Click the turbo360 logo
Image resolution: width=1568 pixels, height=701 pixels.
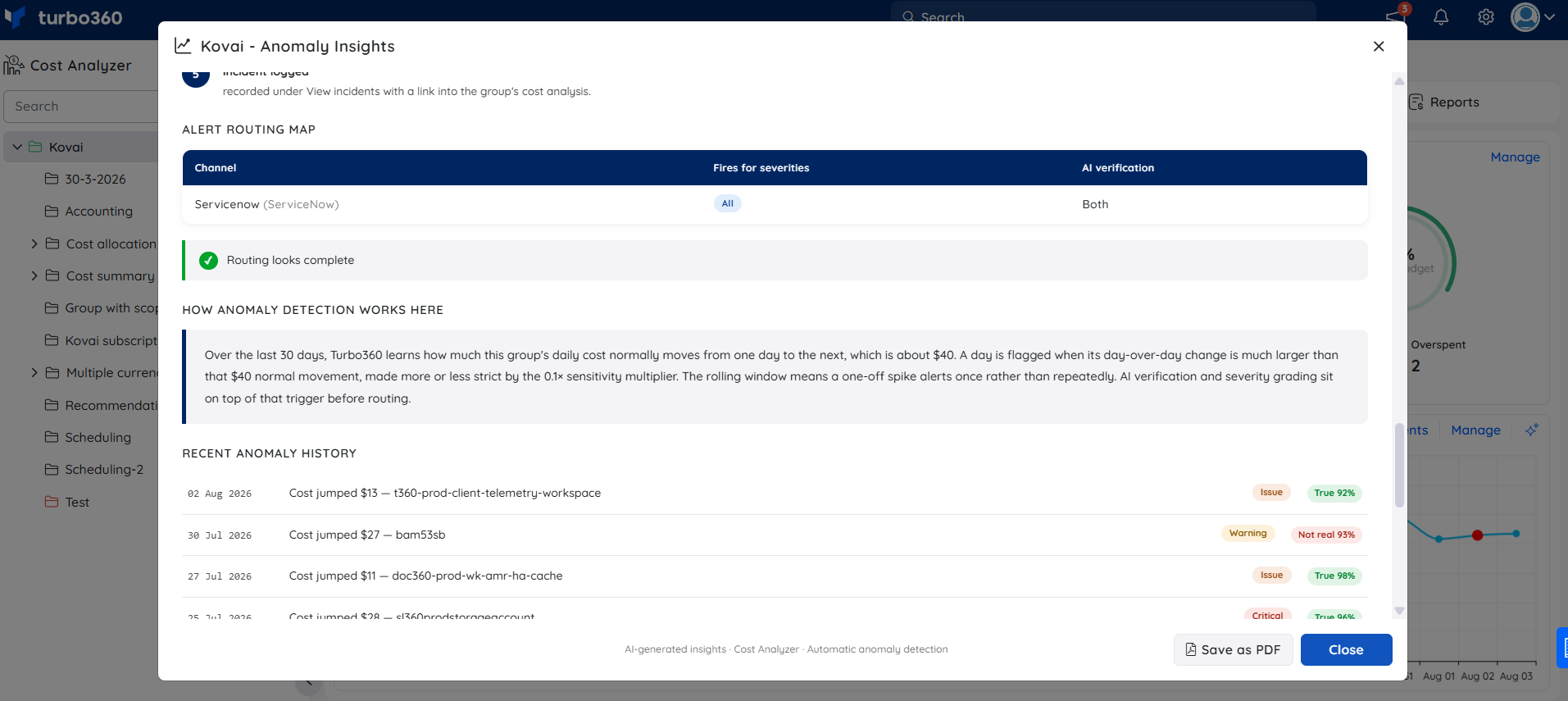[x=64, y=17]
